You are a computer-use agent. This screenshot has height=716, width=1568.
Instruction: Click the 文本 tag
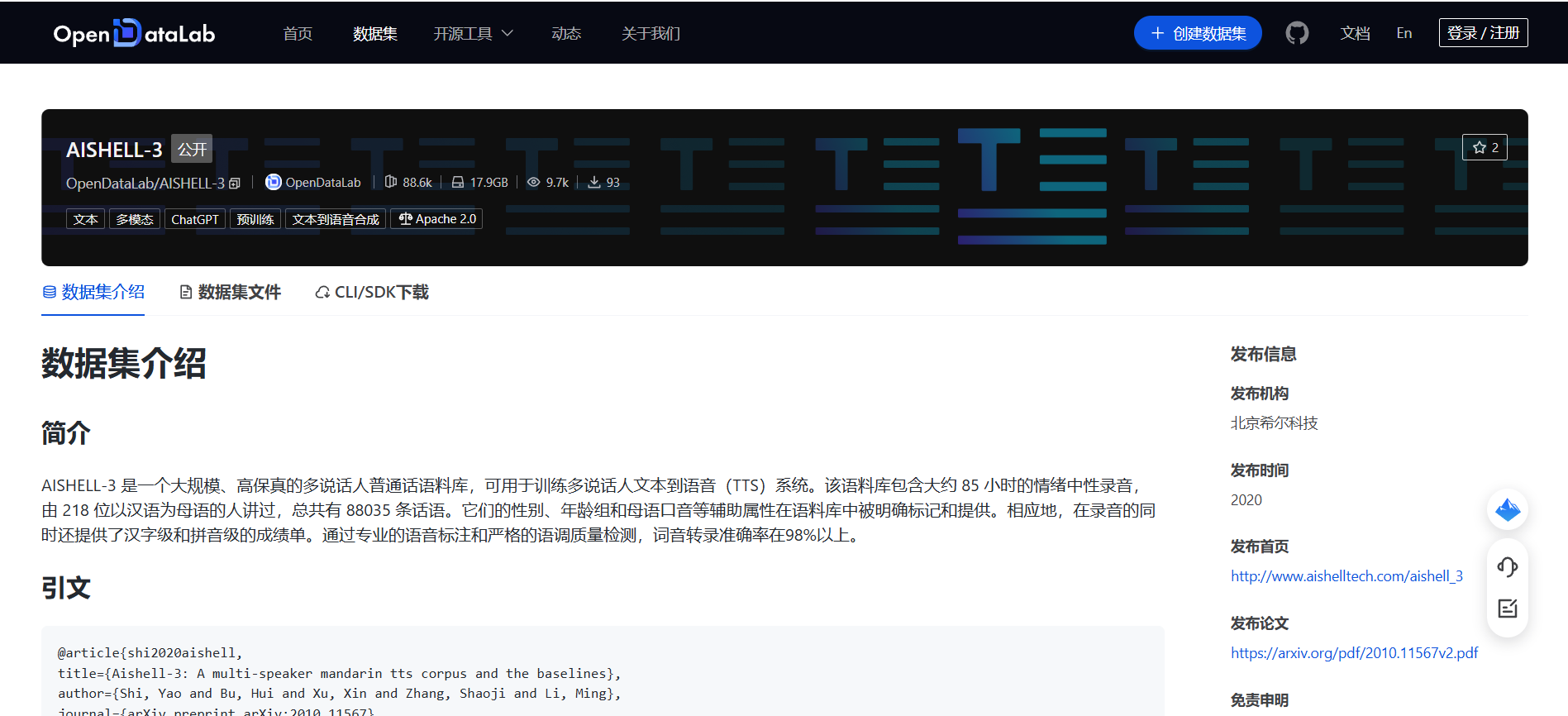[85, 219]
